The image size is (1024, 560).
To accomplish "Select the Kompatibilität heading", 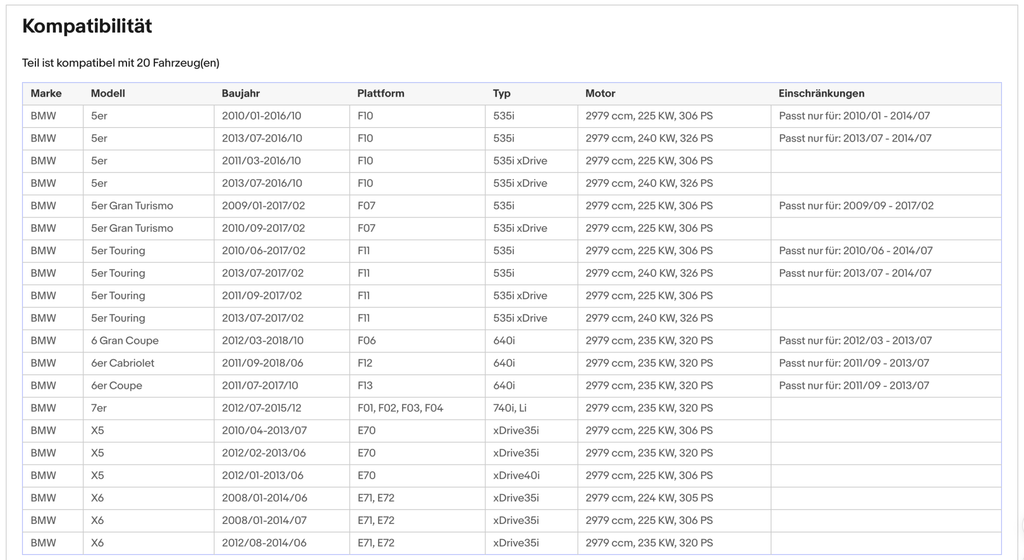I will click(x=87, y=26).
